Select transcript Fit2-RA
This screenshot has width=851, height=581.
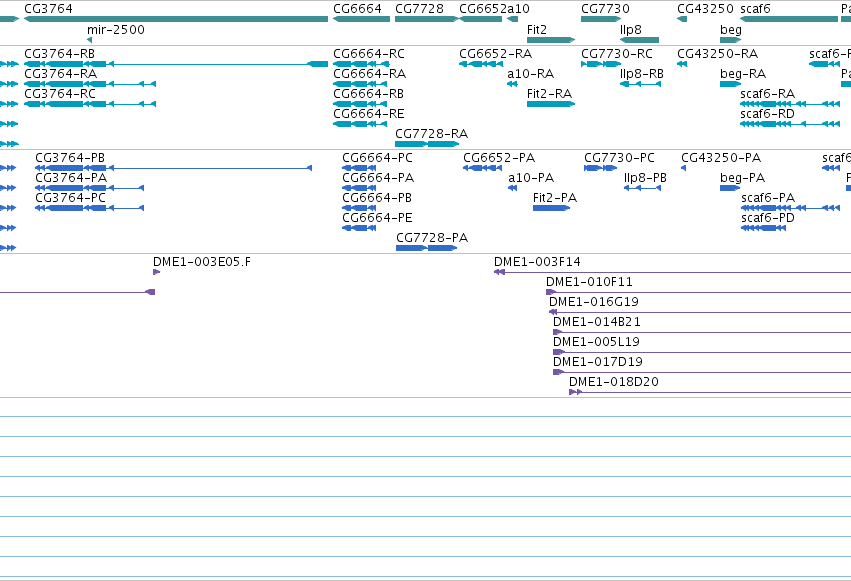pos(551,104)
